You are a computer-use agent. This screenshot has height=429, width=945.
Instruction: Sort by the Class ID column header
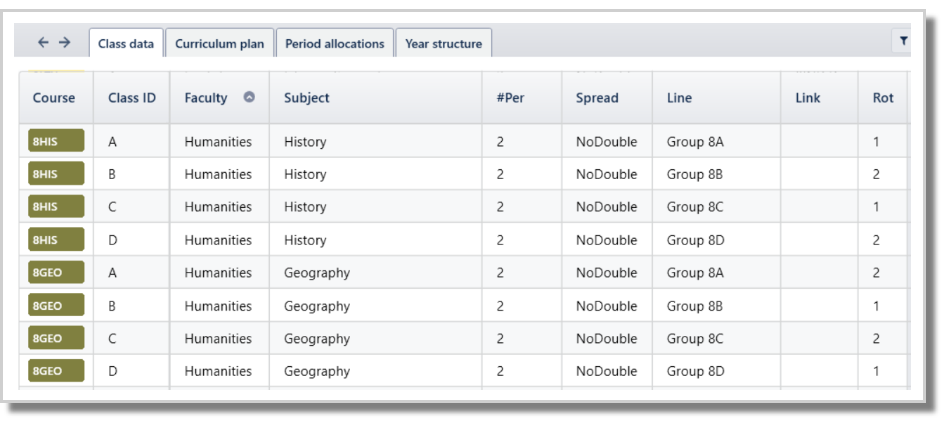pos(132,98)
